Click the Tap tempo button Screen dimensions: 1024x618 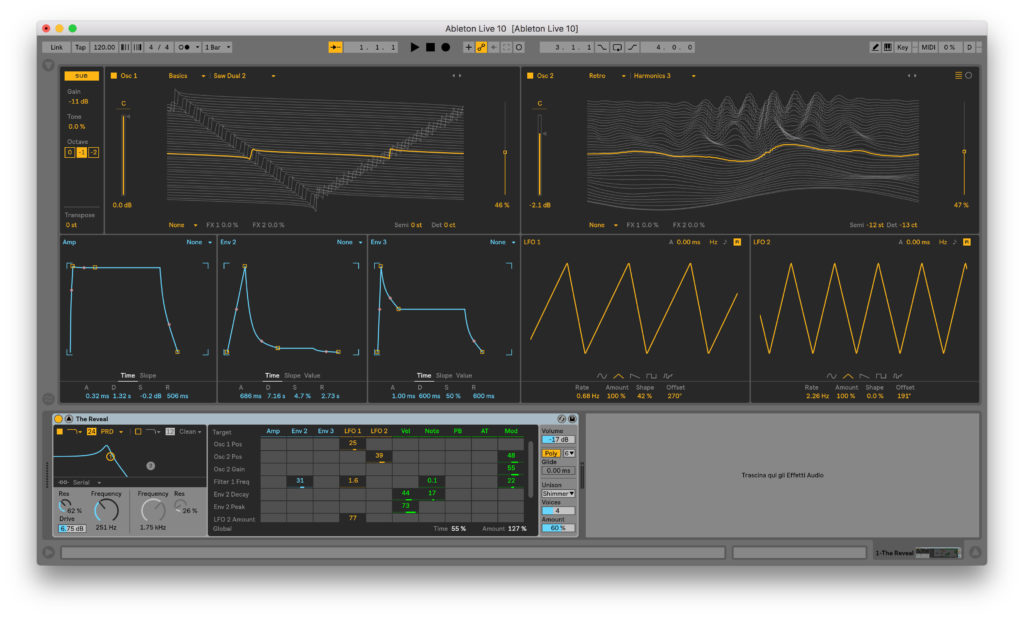tap(79, 46)
